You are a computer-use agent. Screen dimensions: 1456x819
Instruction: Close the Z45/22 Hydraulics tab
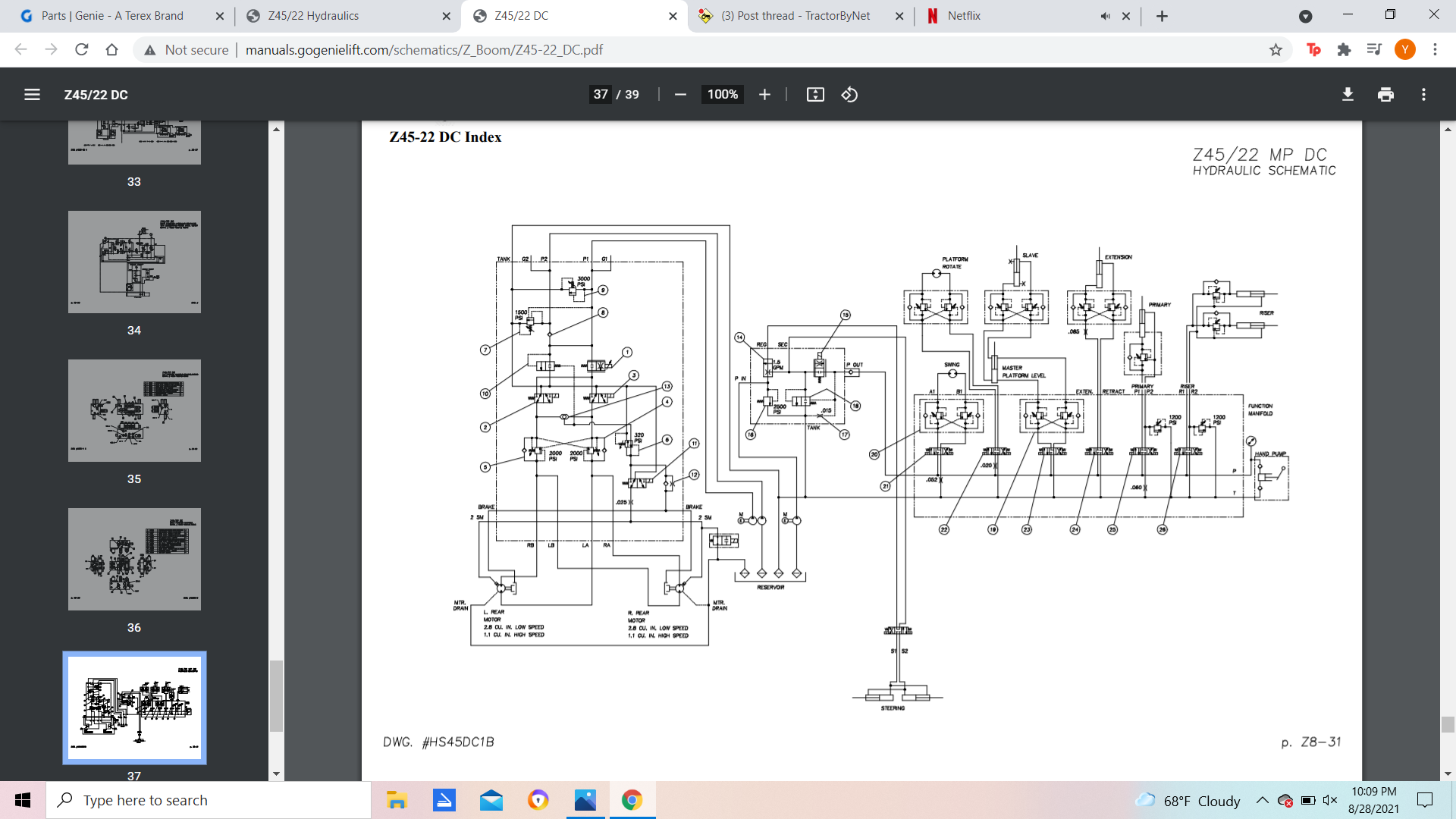pyautogui.click(x=446, y=16)
